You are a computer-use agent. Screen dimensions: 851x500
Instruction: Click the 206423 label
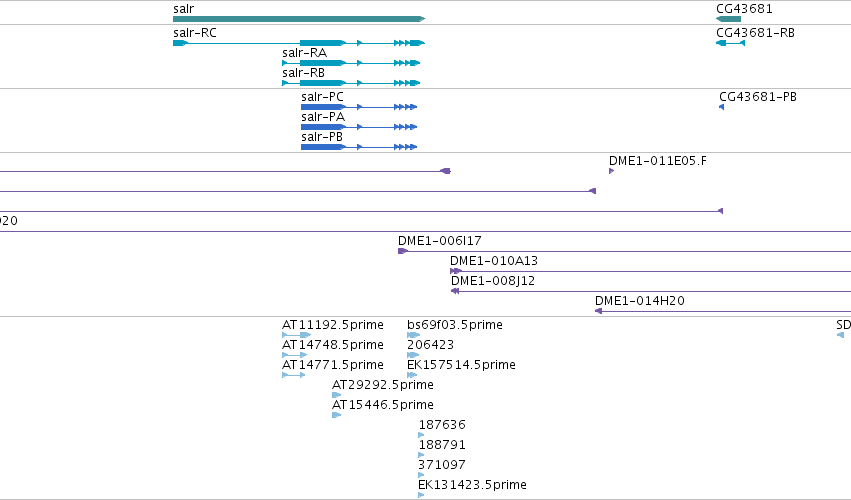430,345
